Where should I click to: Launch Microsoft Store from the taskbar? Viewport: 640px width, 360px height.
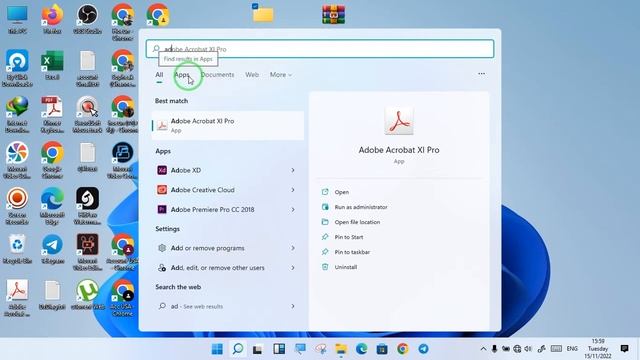[382, 349]
